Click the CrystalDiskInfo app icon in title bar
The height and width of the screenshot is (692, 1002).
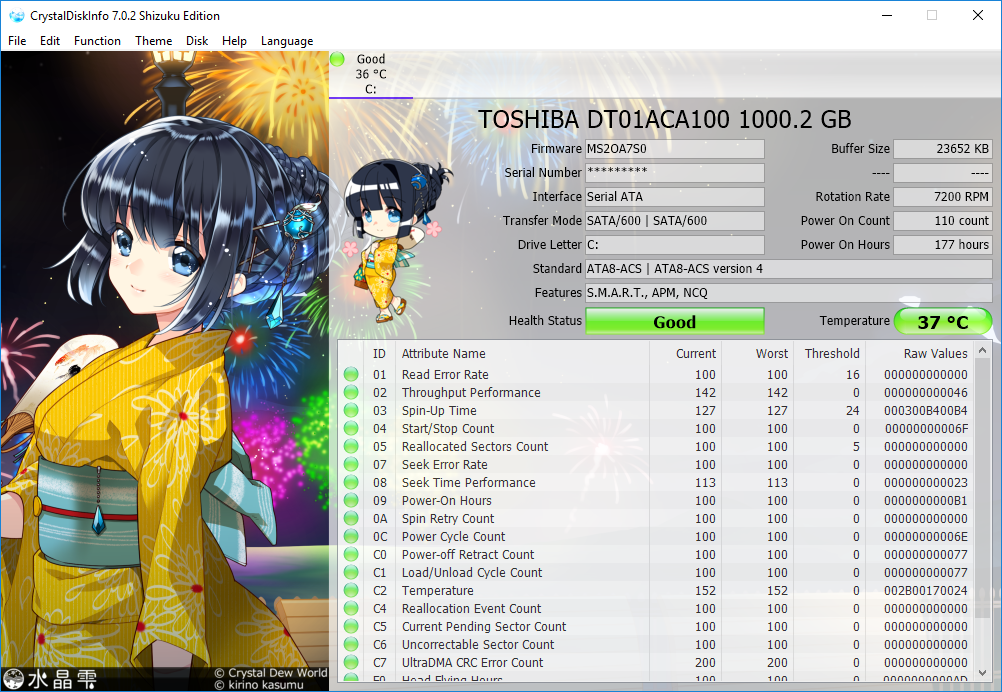click(16, 15)
